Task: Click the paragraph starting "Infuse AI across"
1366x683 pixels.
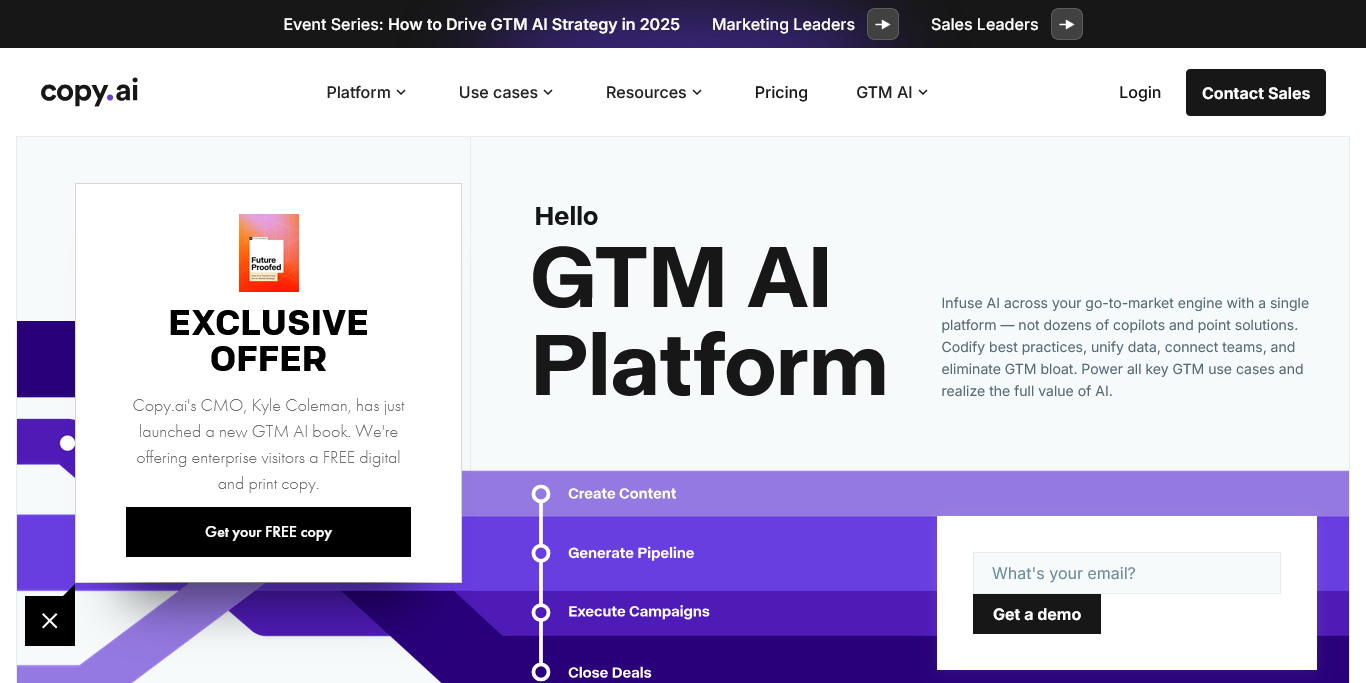Action: pos(1125,347)
